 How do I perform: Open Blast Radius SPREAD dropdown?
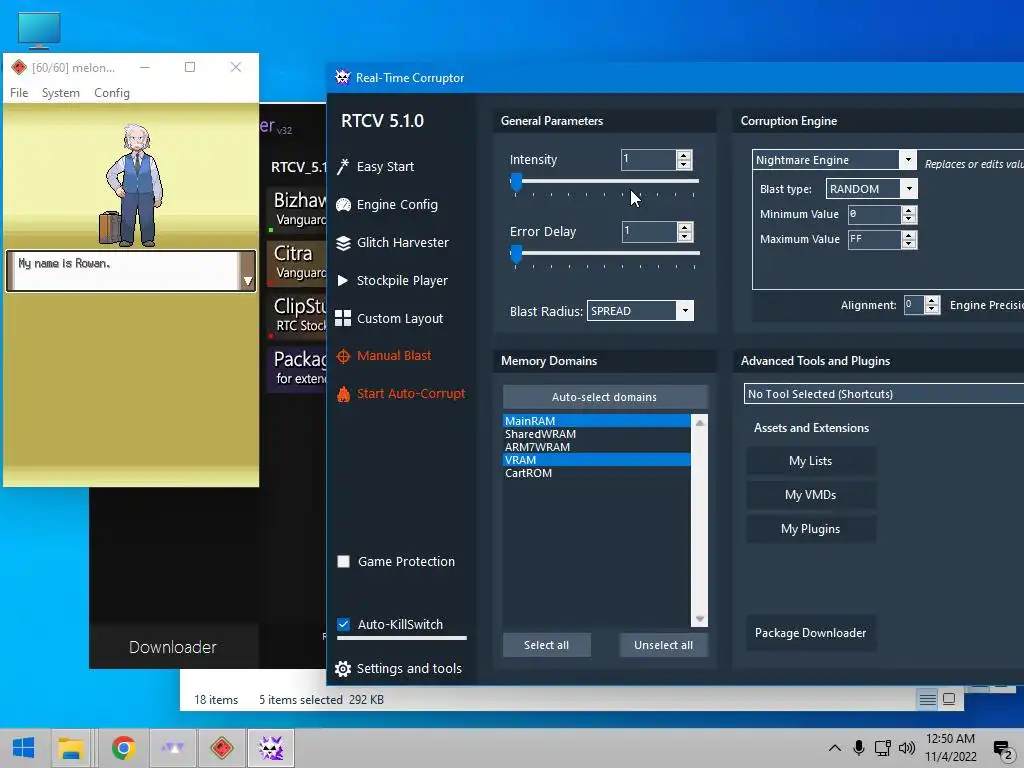[x=685, y=311]
